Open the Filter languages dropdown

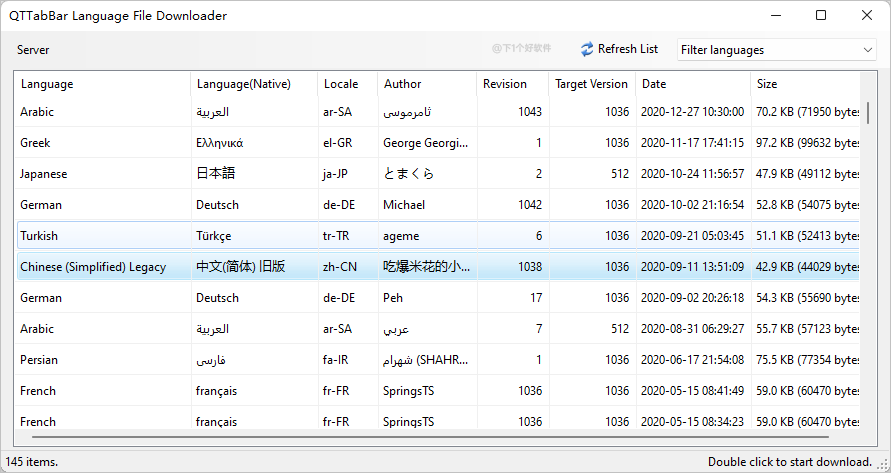click(776, 49)
